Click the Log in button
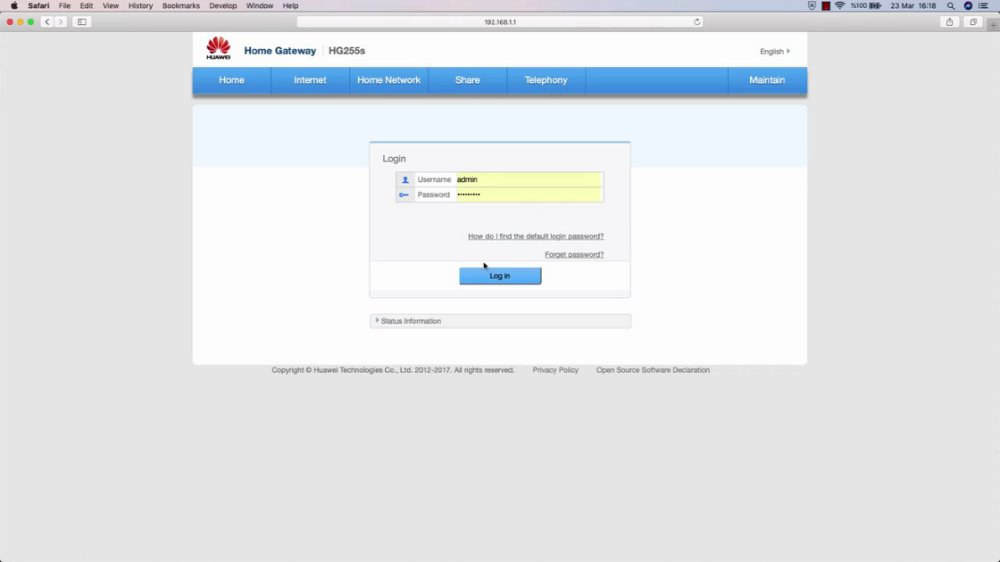 (x=500, y=276)
